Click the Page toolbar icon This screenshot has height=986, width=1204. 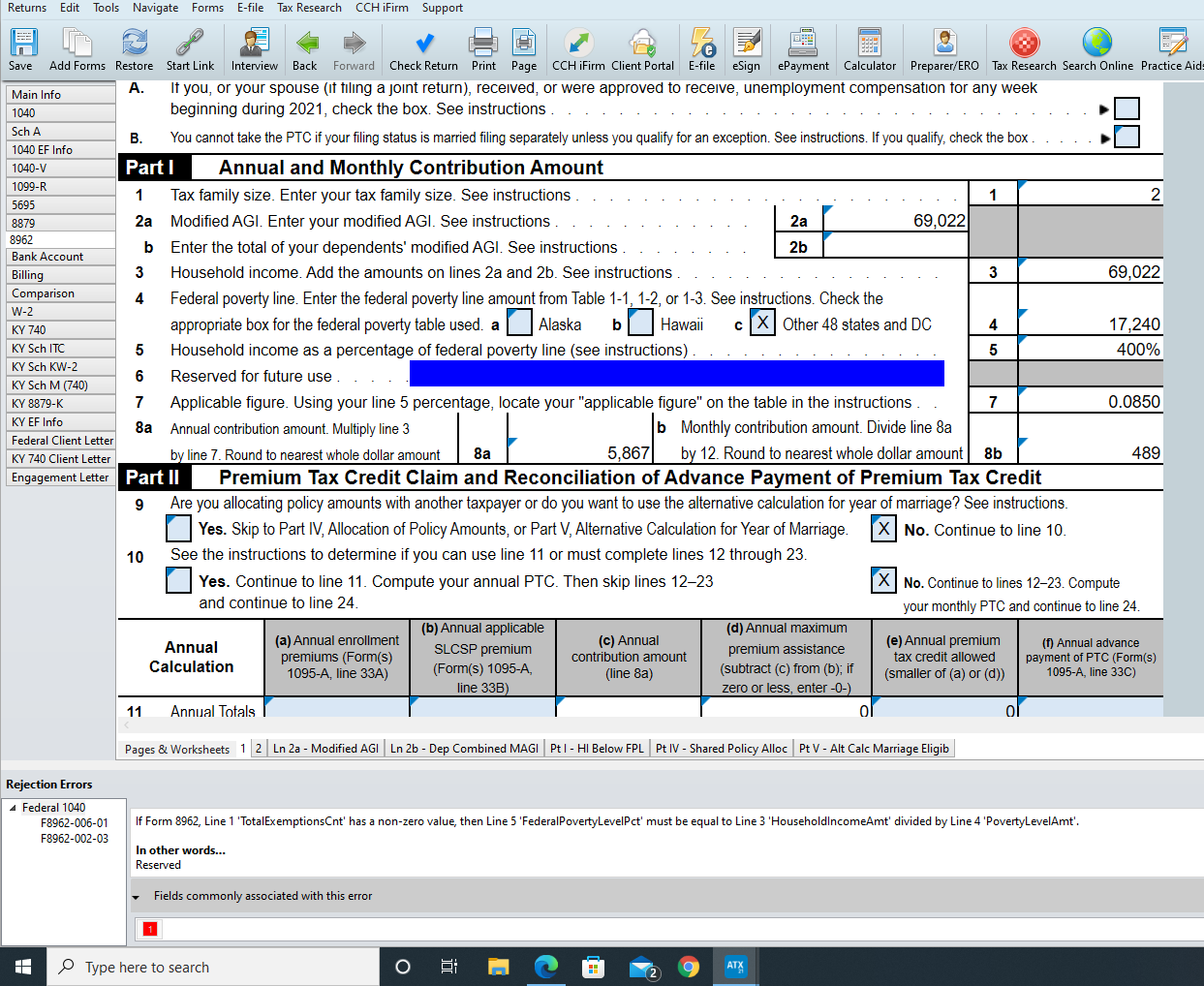click(524, 49)
